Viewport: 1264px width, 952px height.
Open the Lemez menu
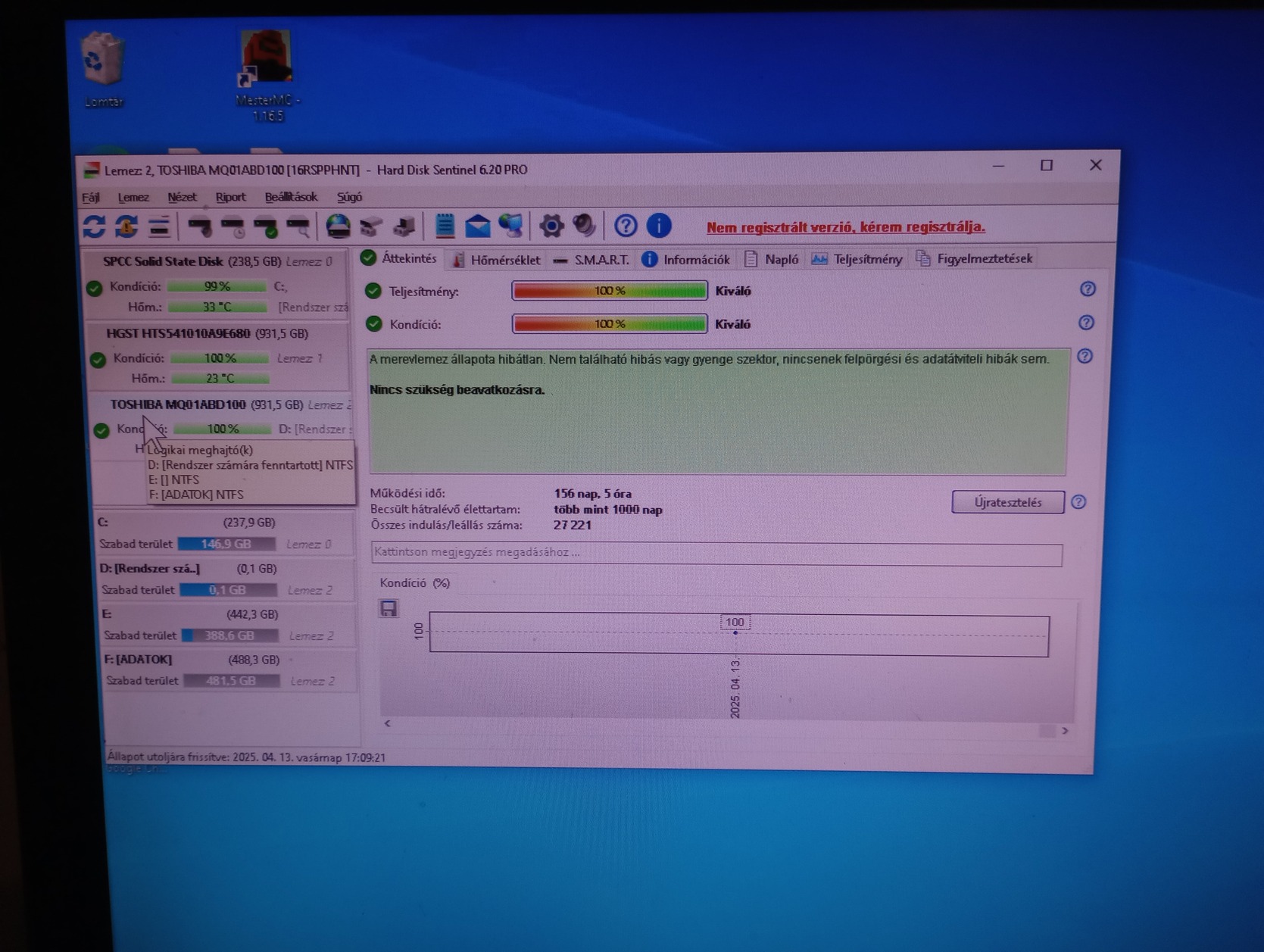(x=133, y=198)
